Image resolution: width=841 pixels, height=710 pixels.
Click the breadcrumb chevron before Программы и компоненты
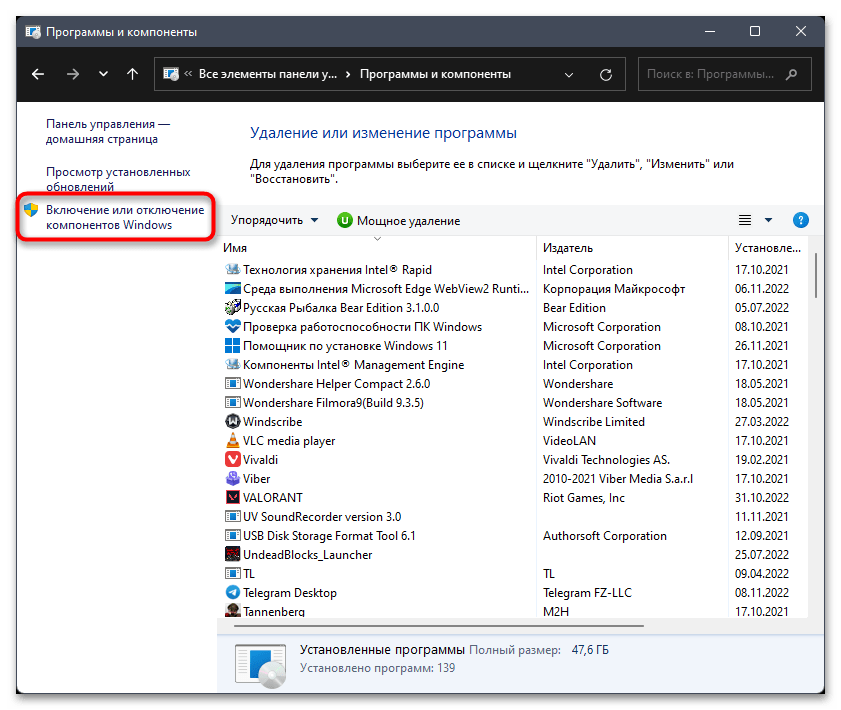[x=348, y=74]
